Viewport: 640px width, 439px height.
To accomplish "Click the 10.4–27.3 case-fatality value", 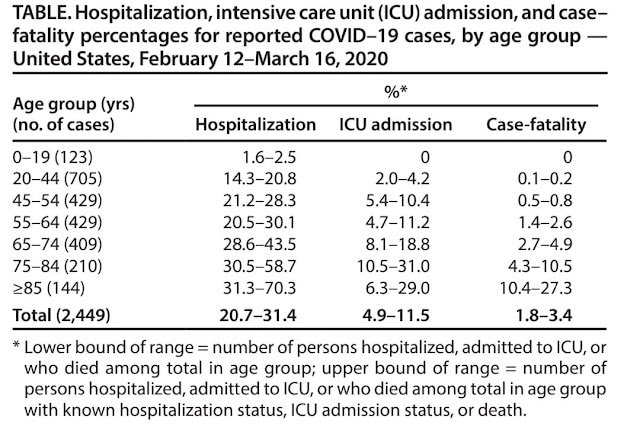I will coord(536,288).
